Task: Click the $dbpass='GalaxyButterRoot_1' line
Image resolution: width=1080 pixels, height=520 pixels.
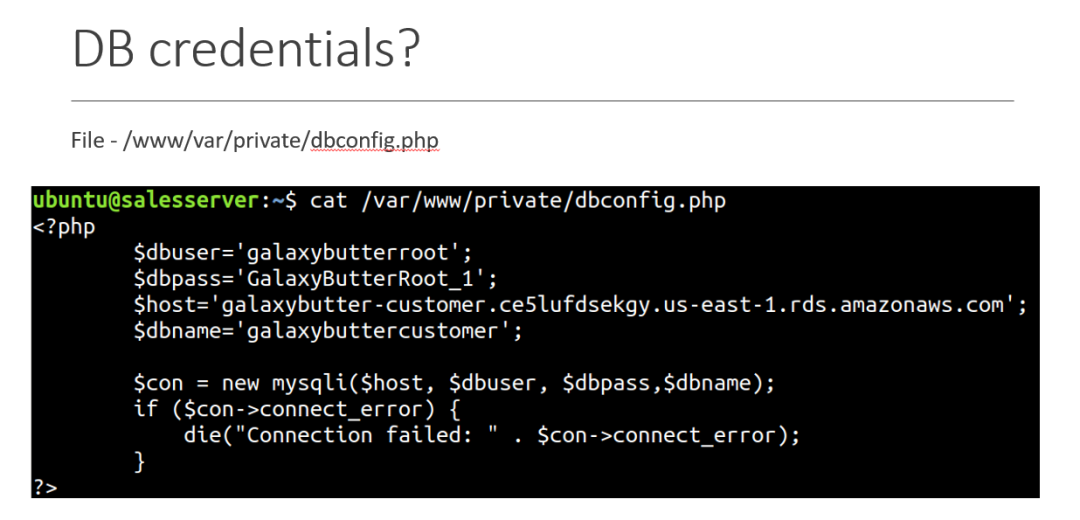Action: coord(315,279)
